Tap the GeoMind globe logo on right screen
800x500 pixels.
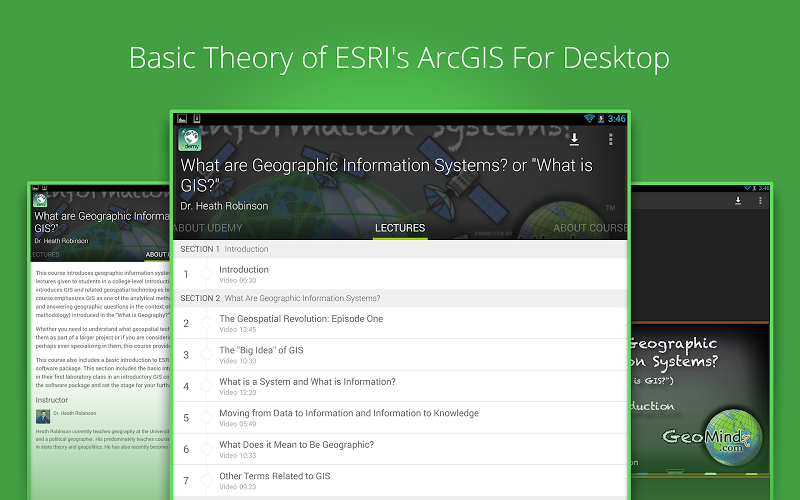[x=733, y=438]
